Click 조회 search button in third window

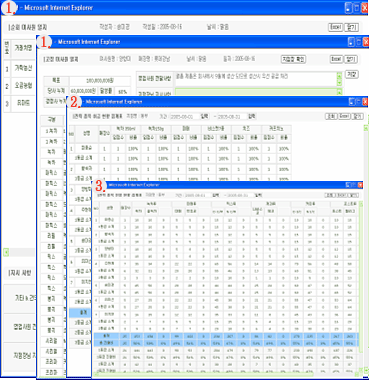click(331, 116)
